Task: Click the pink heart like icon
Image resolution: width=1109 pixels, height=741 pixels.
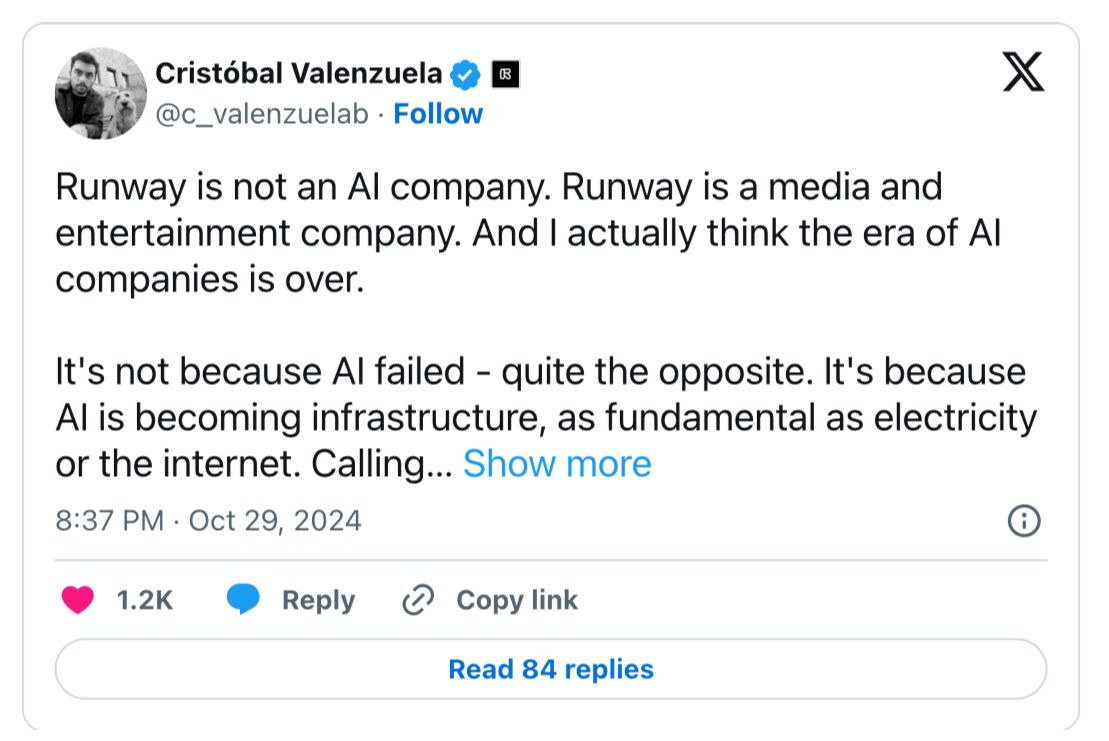Action: pos(78,600)
